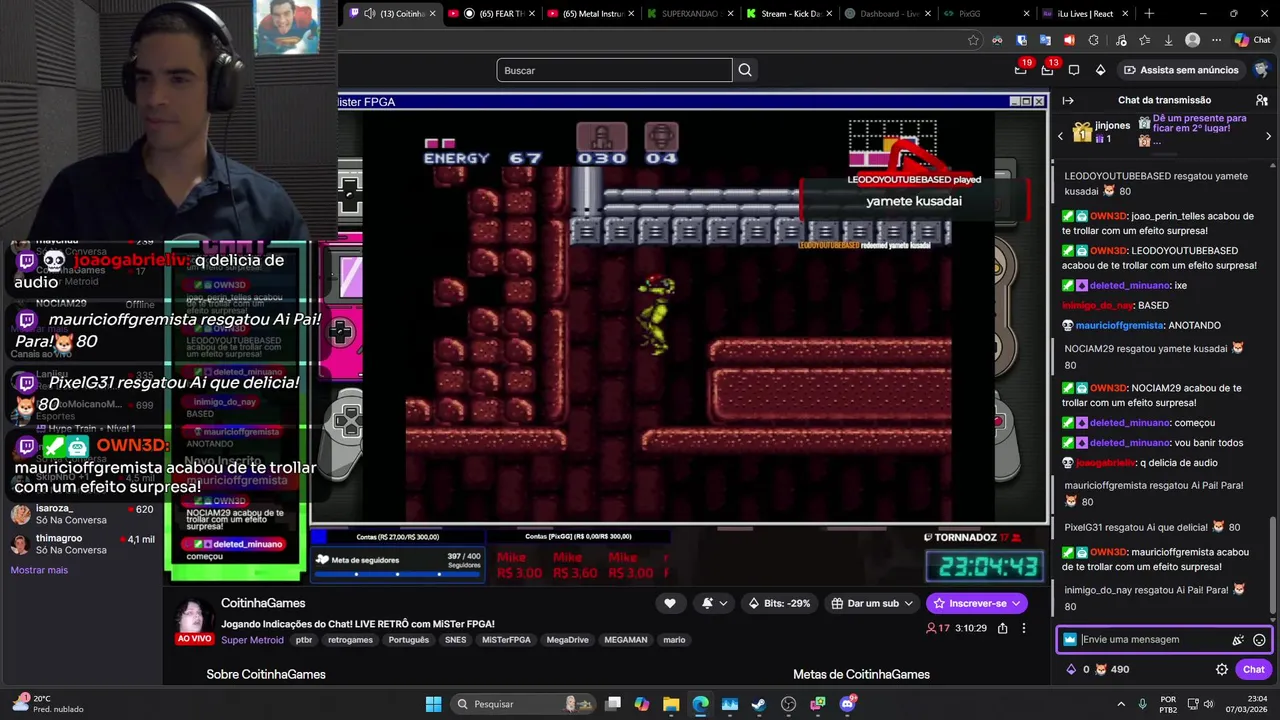The width and height of the screenshot is (1280, 720).
Task: Open the Super Metroid category link
Action: pyautogui.click(x=252, y=640)
